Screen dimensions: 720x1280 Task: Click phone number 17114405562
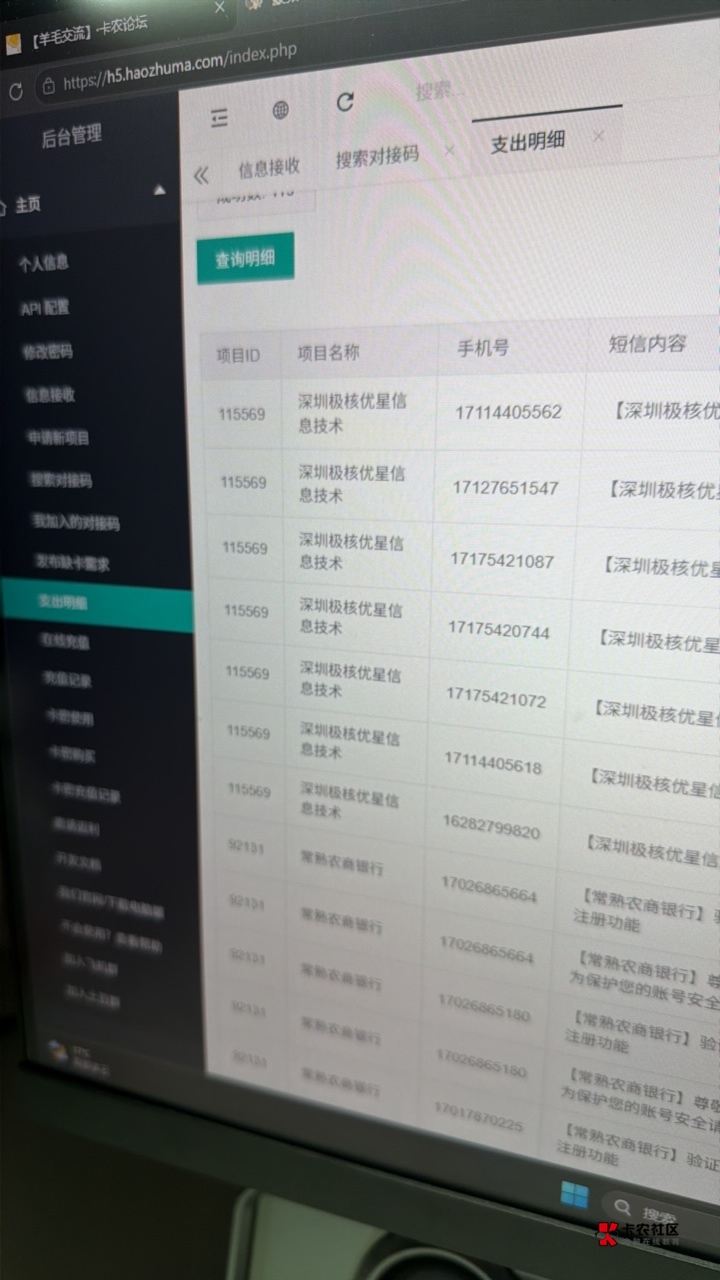(x=508, y=412)
